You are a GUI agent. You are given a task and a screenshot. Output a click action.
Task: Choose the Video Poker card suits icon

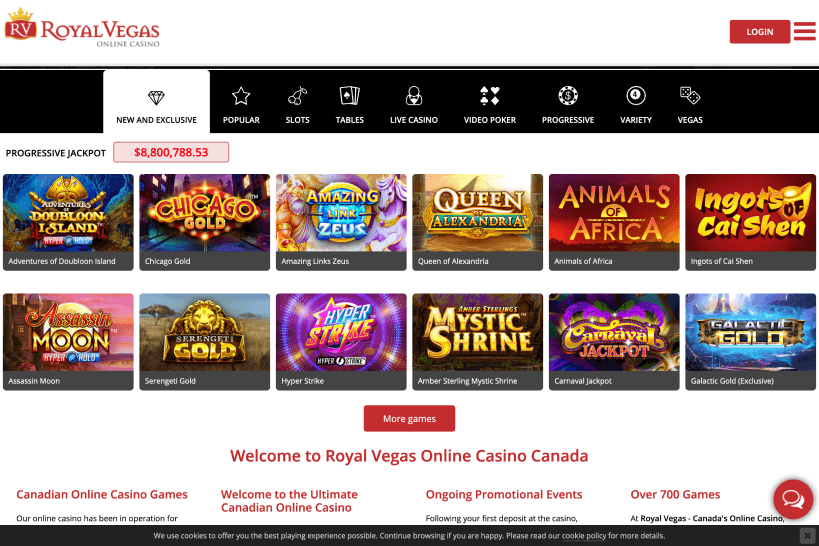489,96
